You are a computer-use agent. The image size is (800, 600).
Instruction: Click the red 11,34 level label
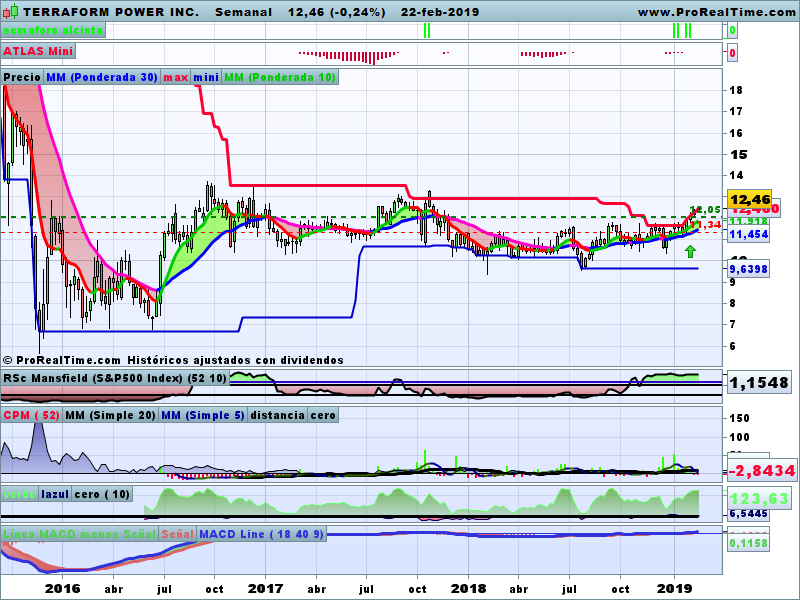pos(706,225)
